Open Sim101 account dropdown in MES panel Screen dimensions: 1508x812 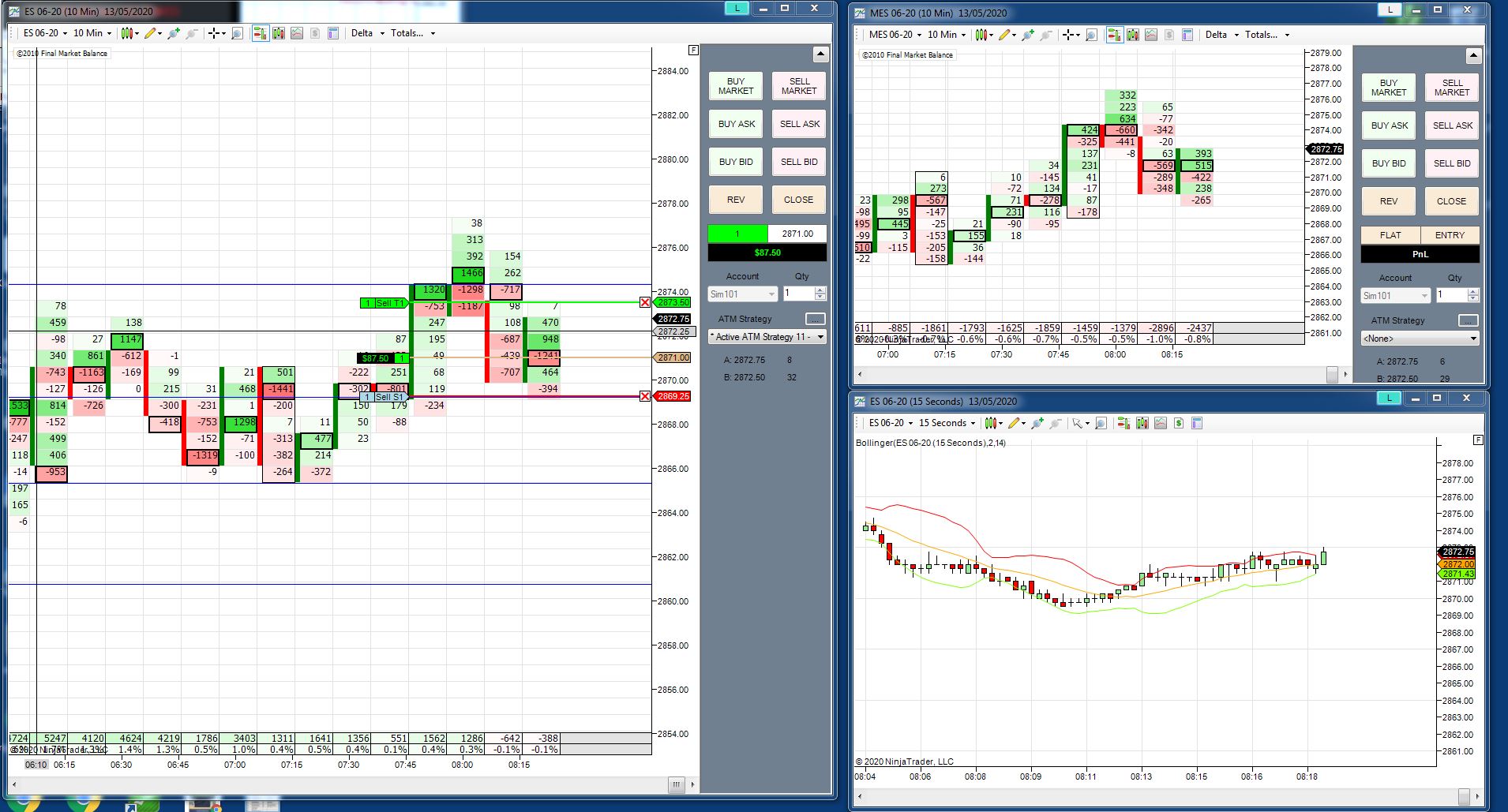tap(1395, 296)
